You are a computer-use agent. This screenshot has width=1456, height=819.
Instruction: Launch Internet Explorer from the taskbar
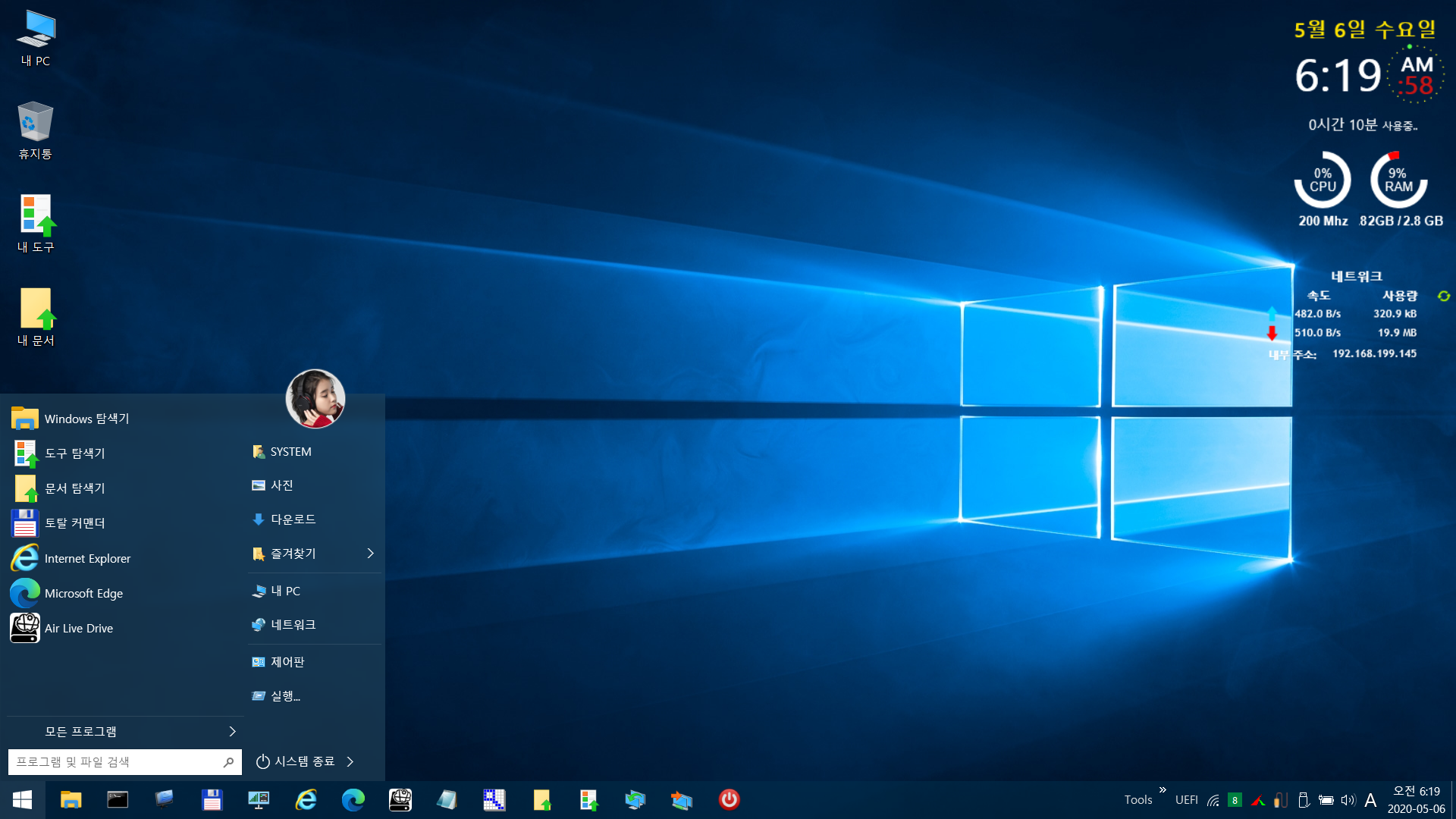(306, 799)
